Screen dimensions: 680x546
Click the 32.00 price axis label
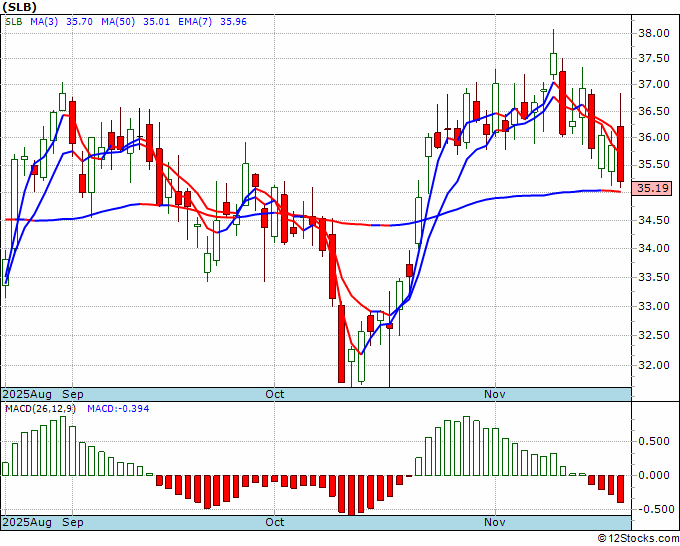pos(654,365)
